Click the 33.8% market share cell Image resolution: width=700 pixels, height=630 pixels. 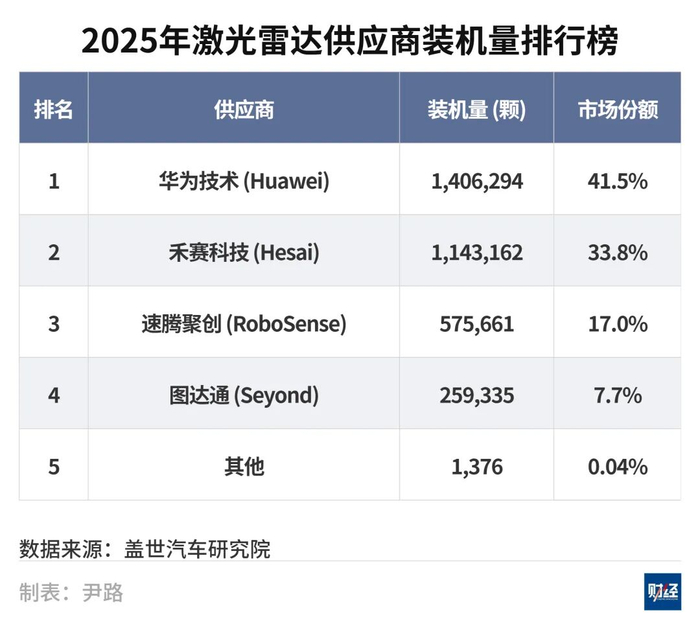618,253
